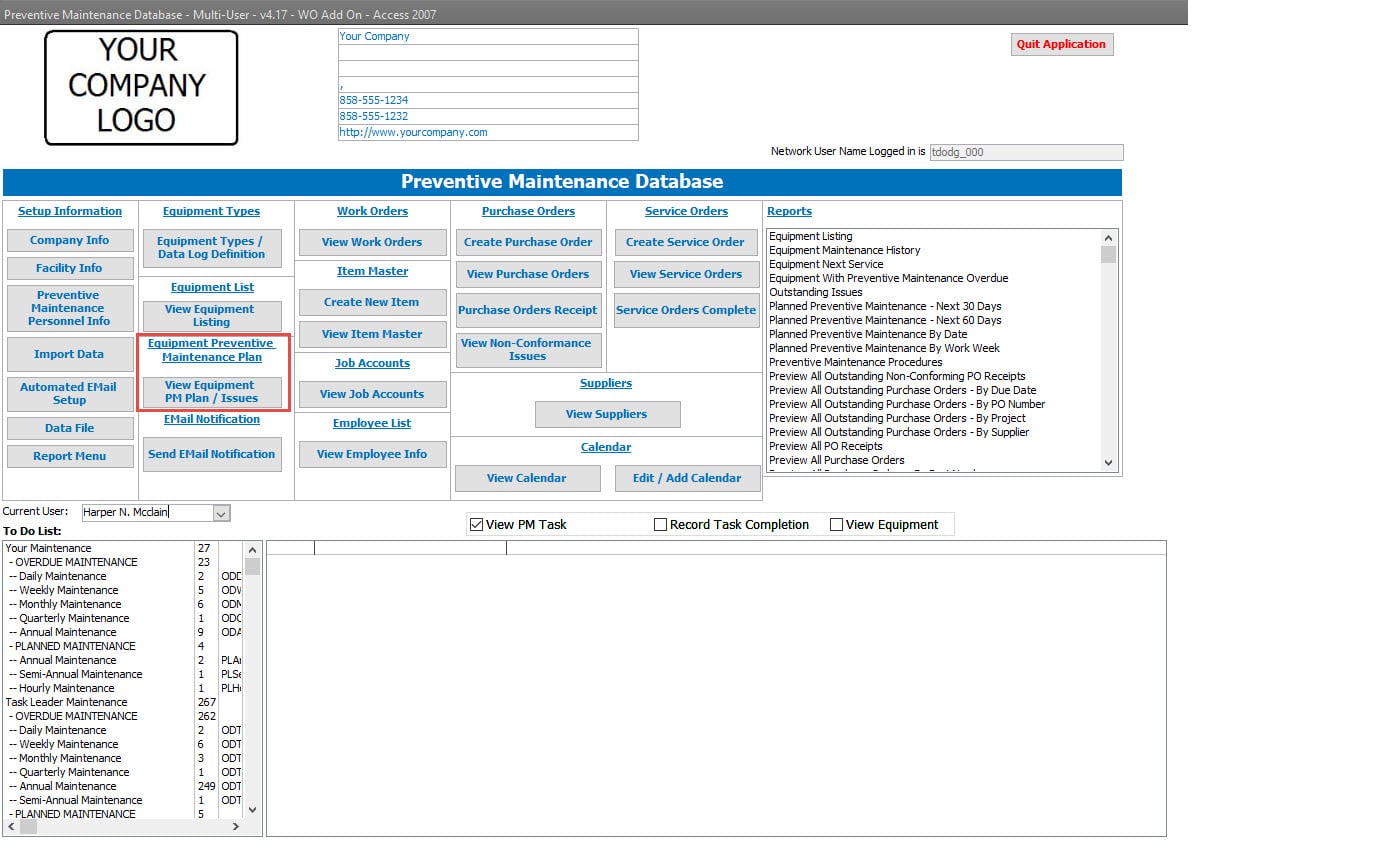Uncheck the View PM Task checkbox
The height and width of the screenshot is (849, 1386).
pyautogui.click(x=476, y=524)
